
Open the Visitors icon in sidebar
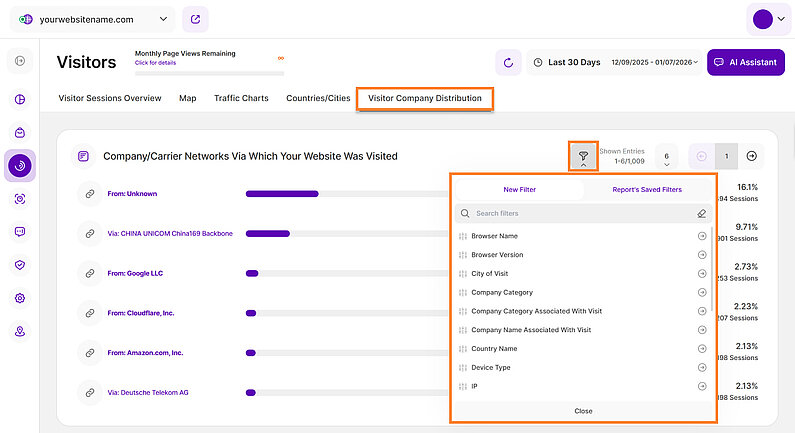(20, 165)
